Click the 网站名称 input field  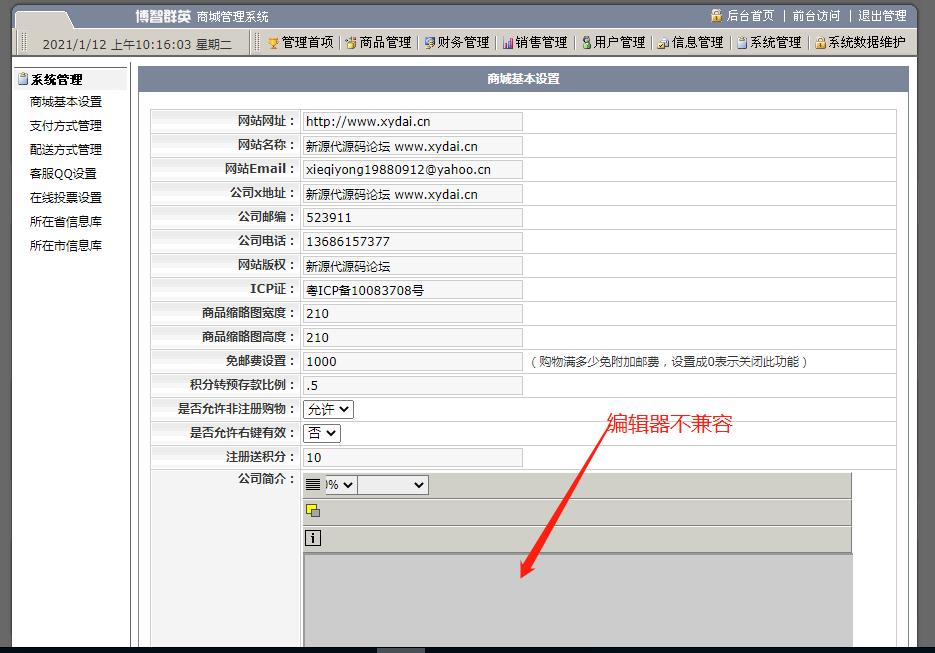[x=413, y=146]
